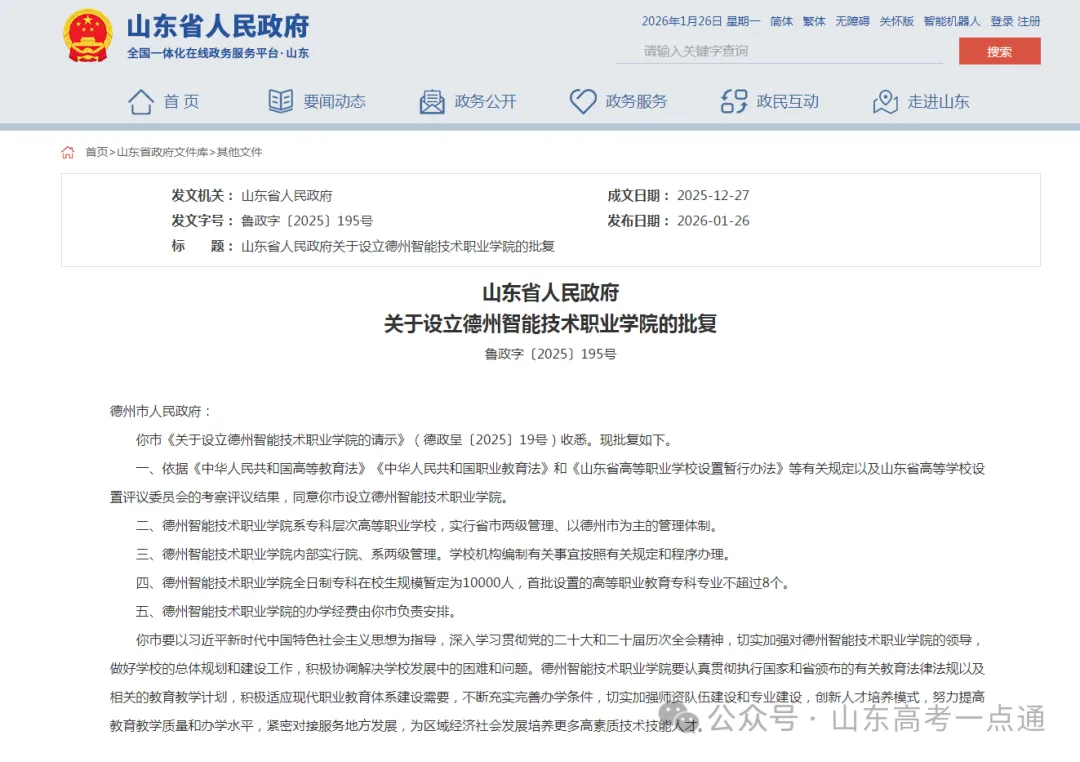Image resolution: width=1080 pixels, height=762 pixels.
Task: Open the 无障碍 accessibility mode
Action: [852, 21]
